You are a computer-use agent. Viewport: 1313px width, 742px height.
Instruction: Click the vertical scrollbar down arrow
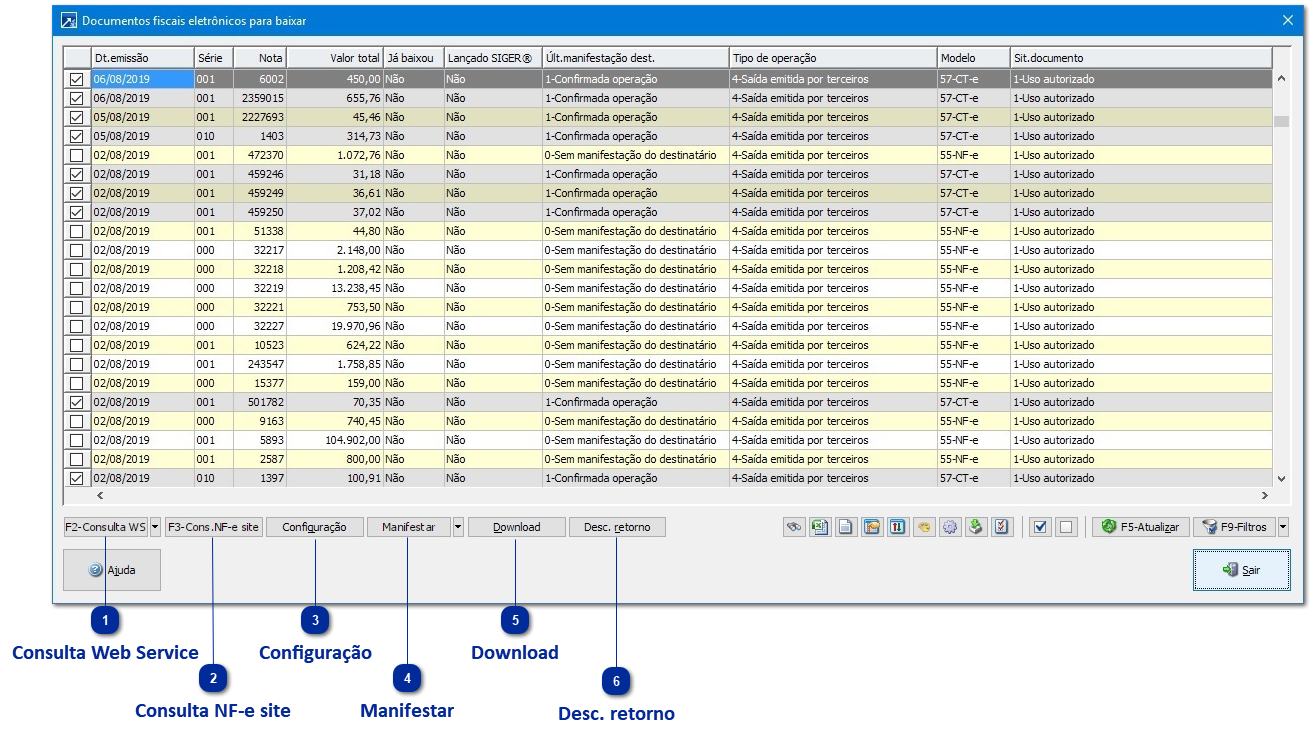[x=1281, y=479]
